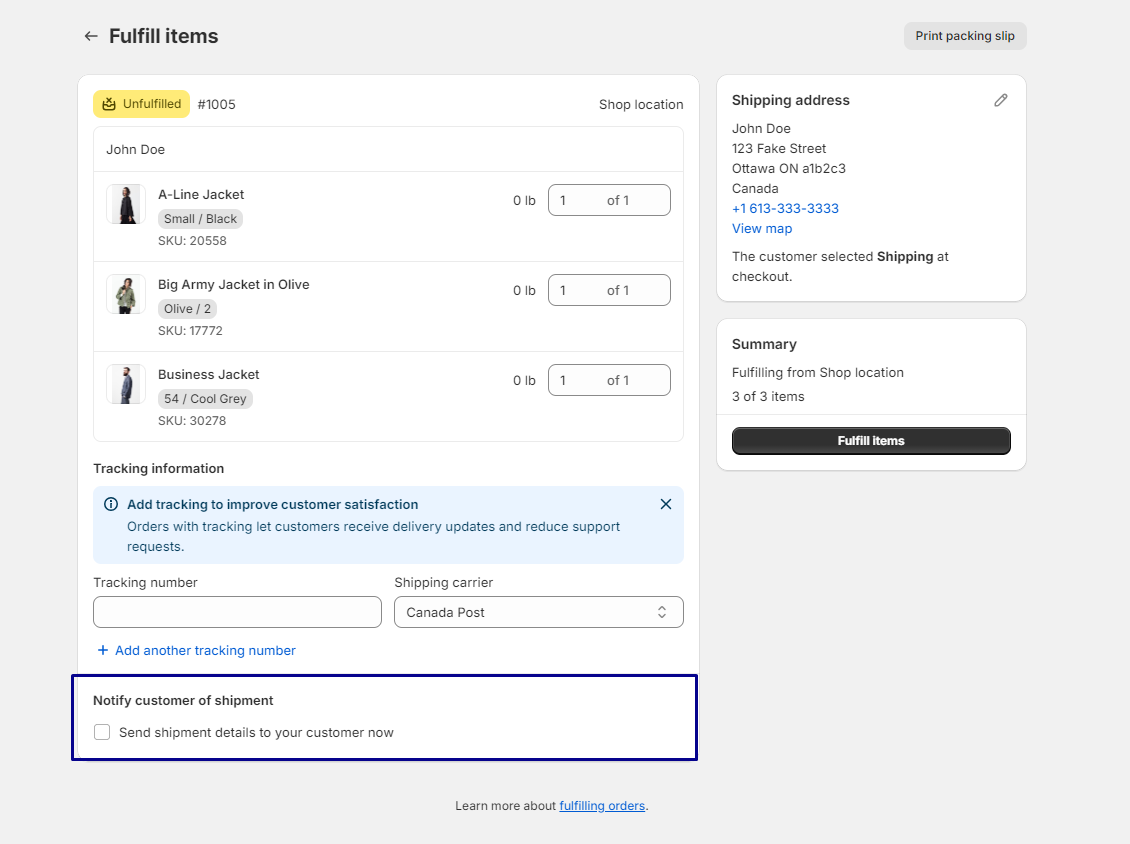Viewport: 1130px width, 844px height.
Task: Click the Tracking information heading
Action: click(x=159, y=468)
